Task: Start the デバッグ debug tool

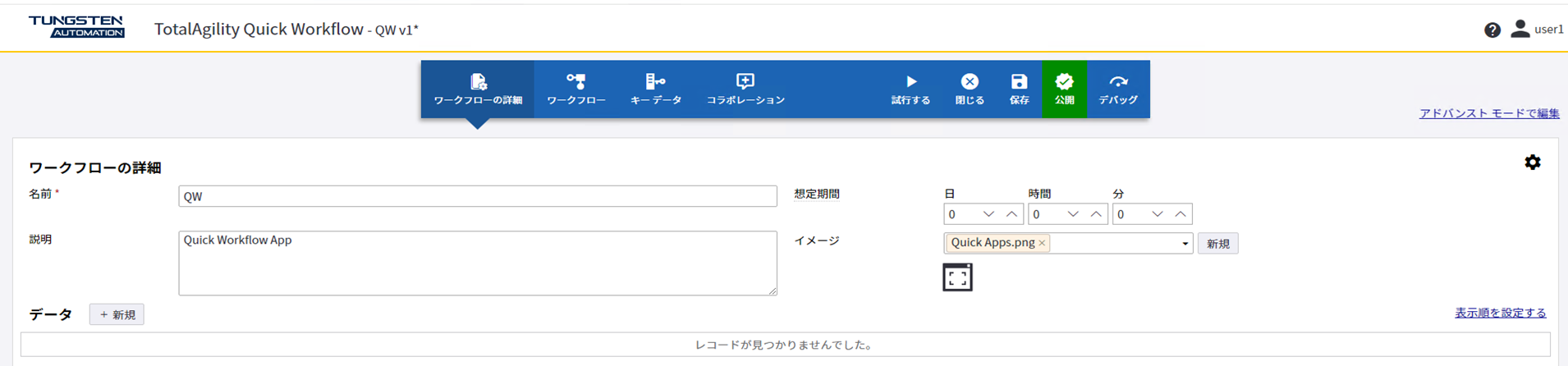Action: click(x=1118, y=89)
